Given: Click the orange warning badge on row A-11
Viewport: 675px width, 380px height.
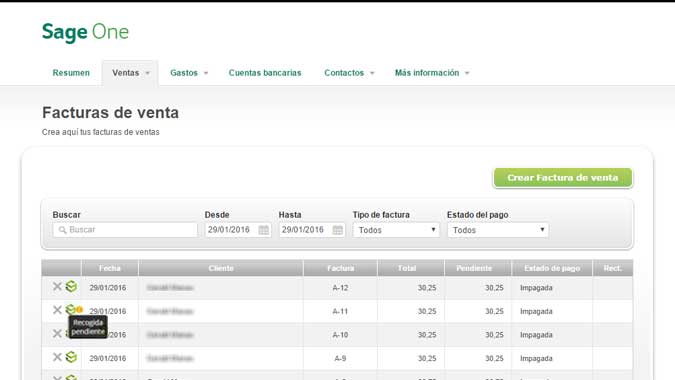Looking at the screenshot, I should (80, 310).
